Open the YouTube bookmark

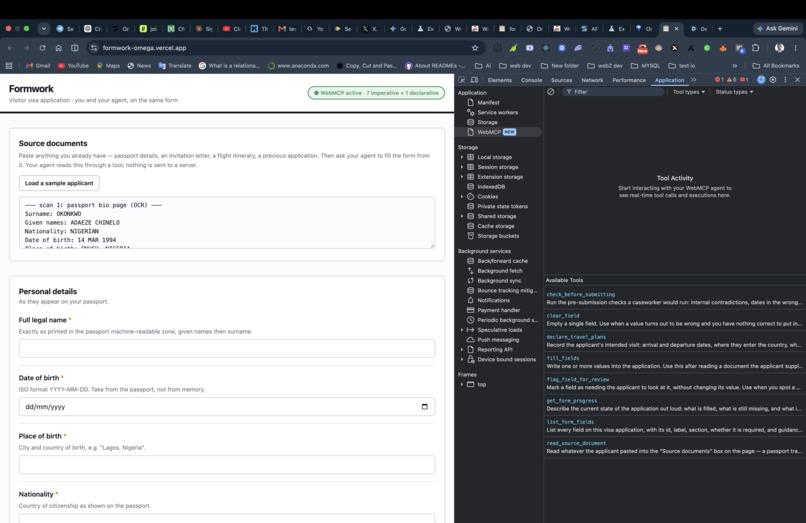pos(73,65)
